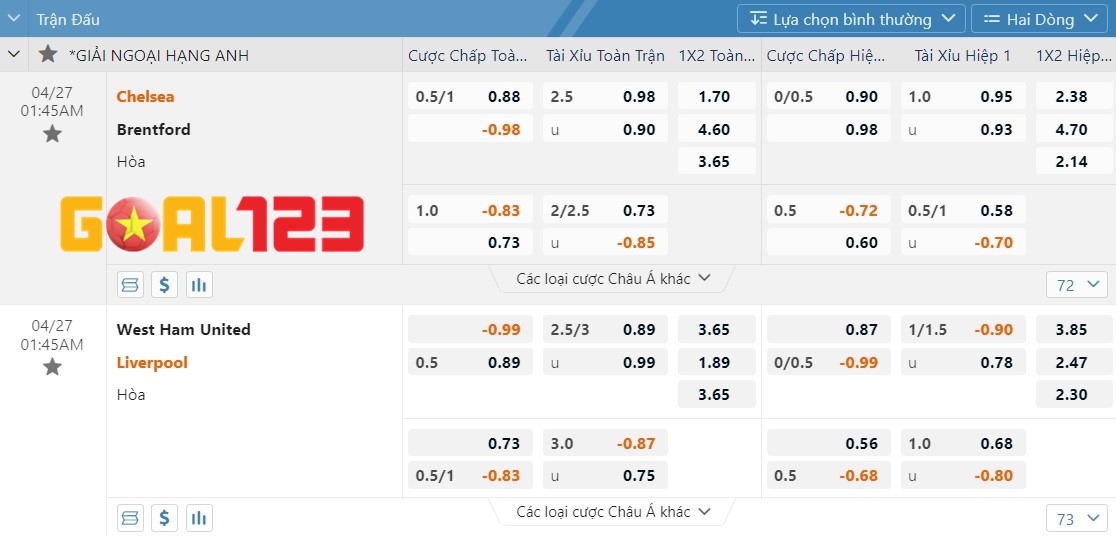Viewport: 1116px width, 536px height.
Task: Collapse the Giải Ngoại Hạng Anh league
Action: click(14, 55)
